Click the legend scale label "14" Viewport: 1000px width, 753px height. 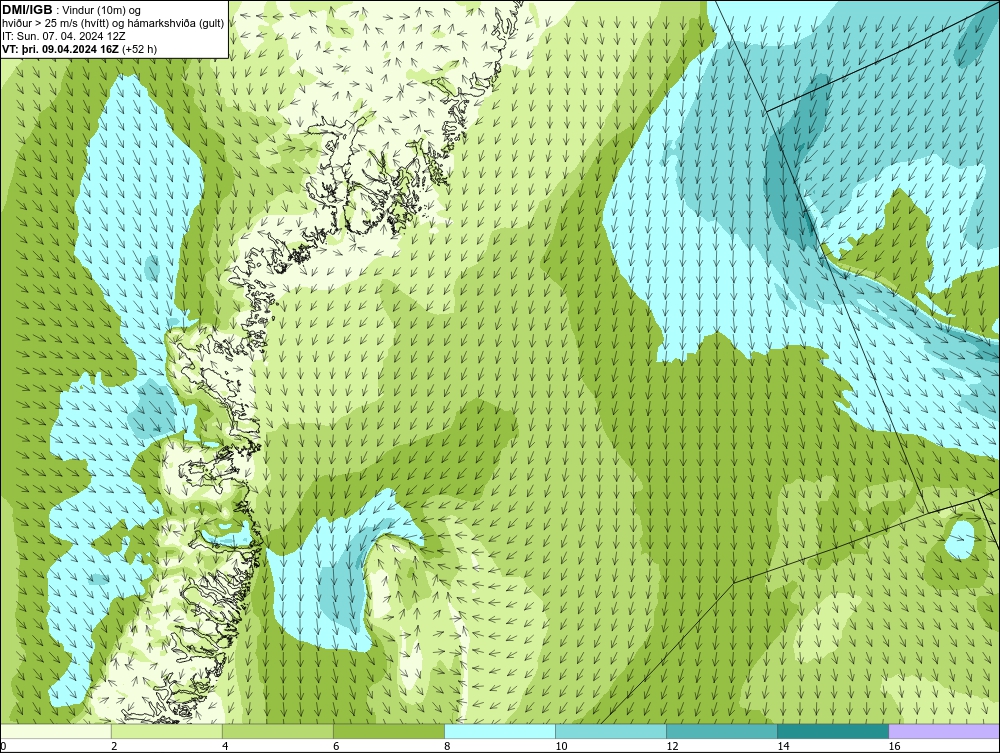(x=783, y=747)
